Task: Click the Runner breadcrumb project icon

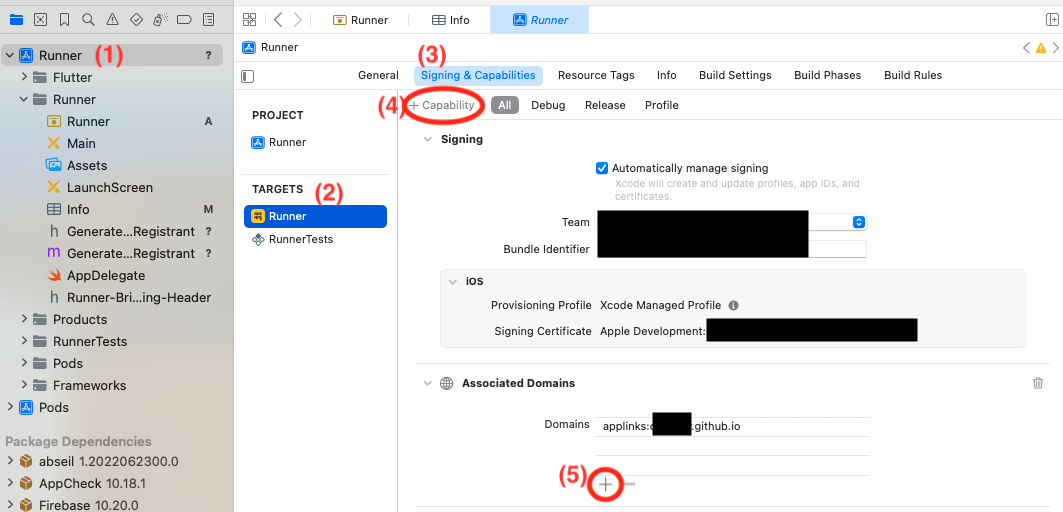Action: [x=249, y=47]
